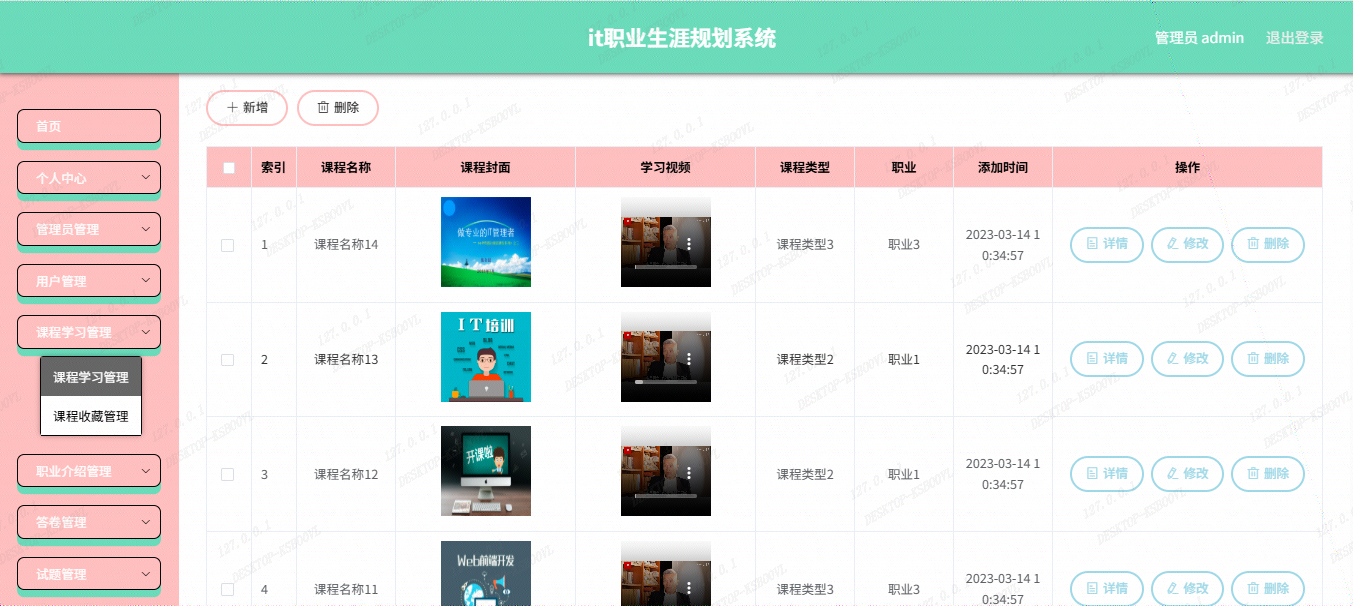Viewport: 1353px width, 606px height.
Task: Click the 课程名称13 cell
Action: [x=346, y=360]
